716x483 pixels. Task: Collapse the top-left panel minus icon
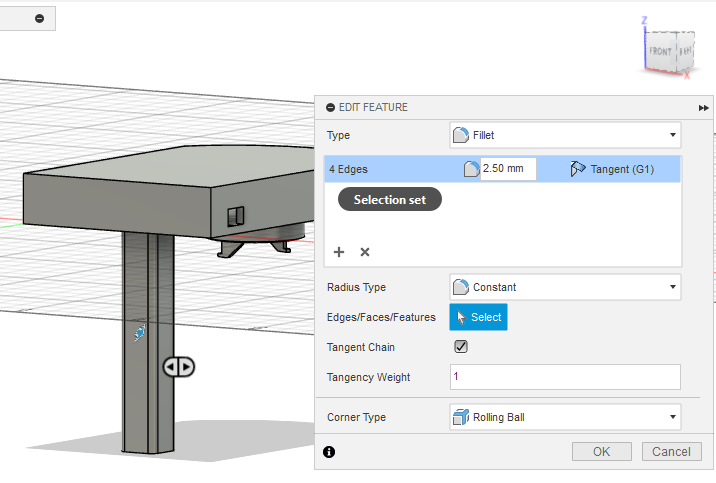pos(40,19)
